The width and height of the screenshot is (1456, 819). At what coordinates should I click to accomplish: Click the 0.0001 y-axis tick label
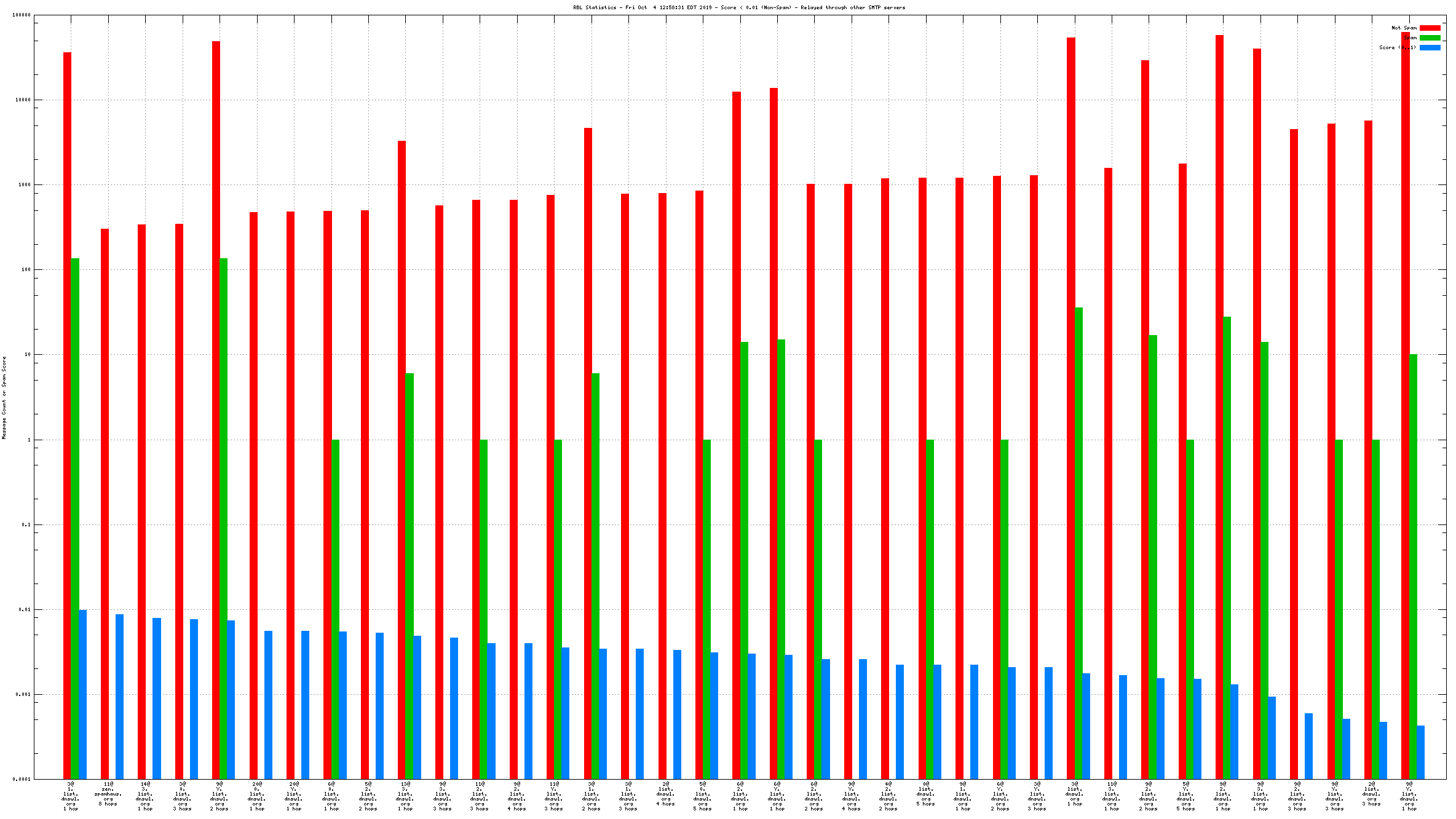[x=23, y=779]
